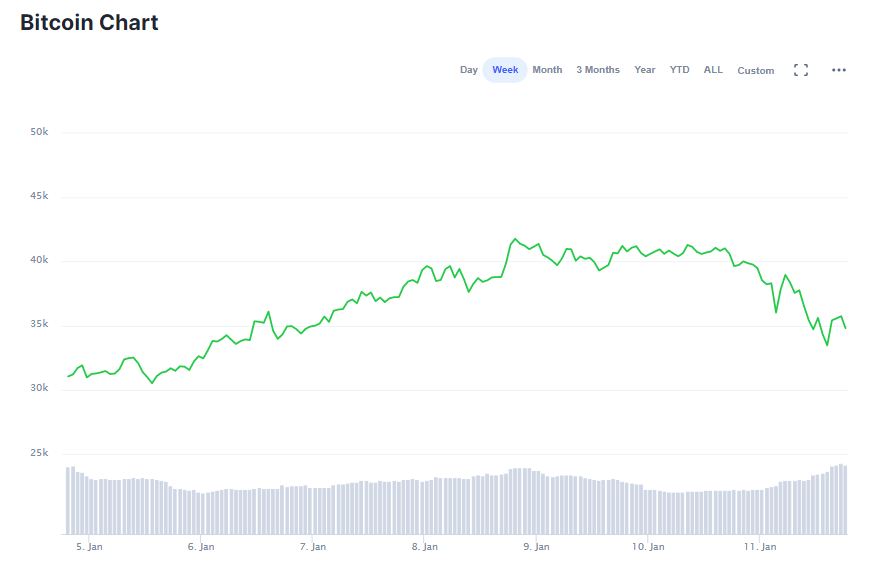
Task: Switch chart range to Month
Action: click(547, 70)
